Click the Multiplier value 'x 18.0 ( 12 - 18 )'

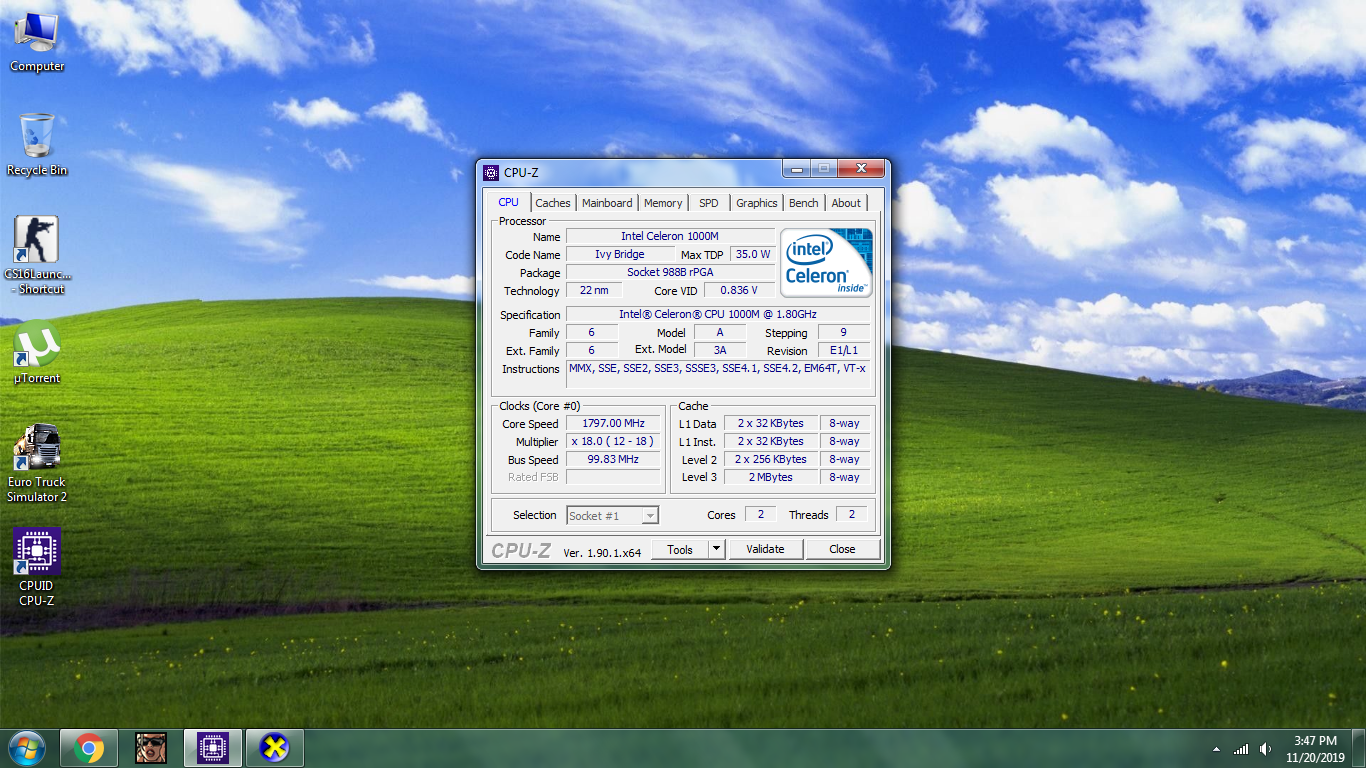pos(613,441)
